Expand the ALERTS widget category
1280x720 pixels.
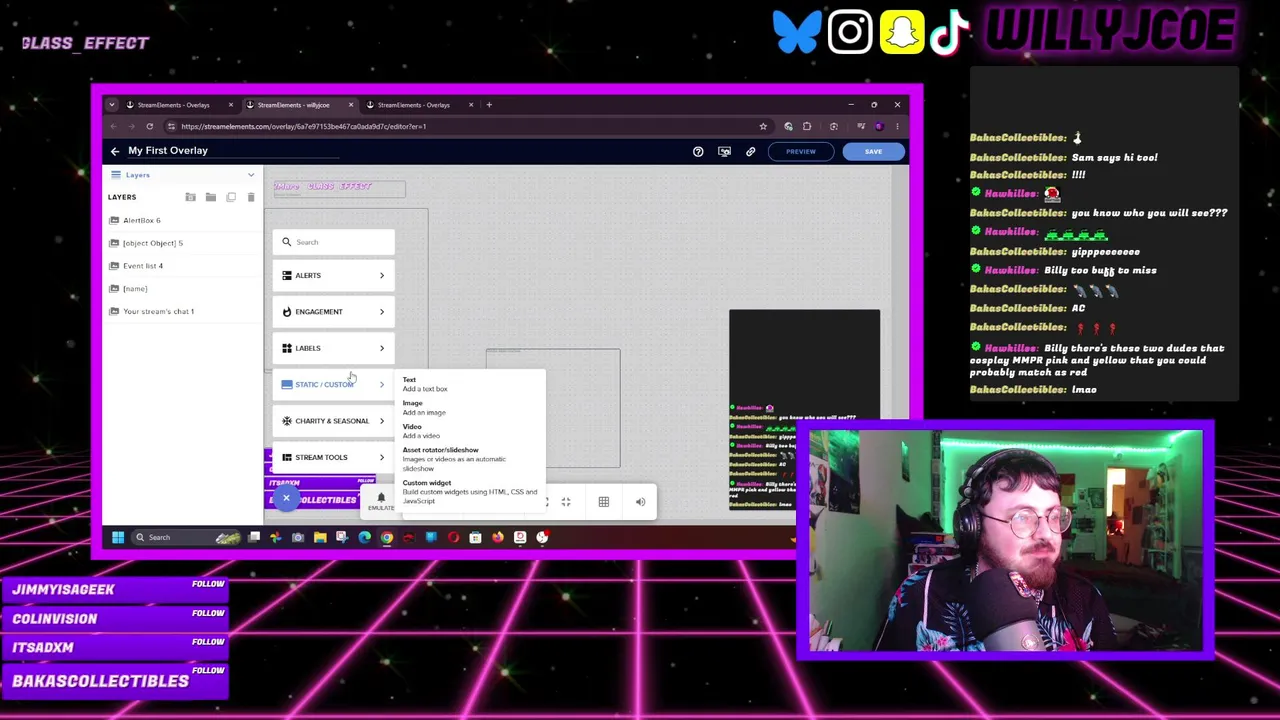point(334,276)
